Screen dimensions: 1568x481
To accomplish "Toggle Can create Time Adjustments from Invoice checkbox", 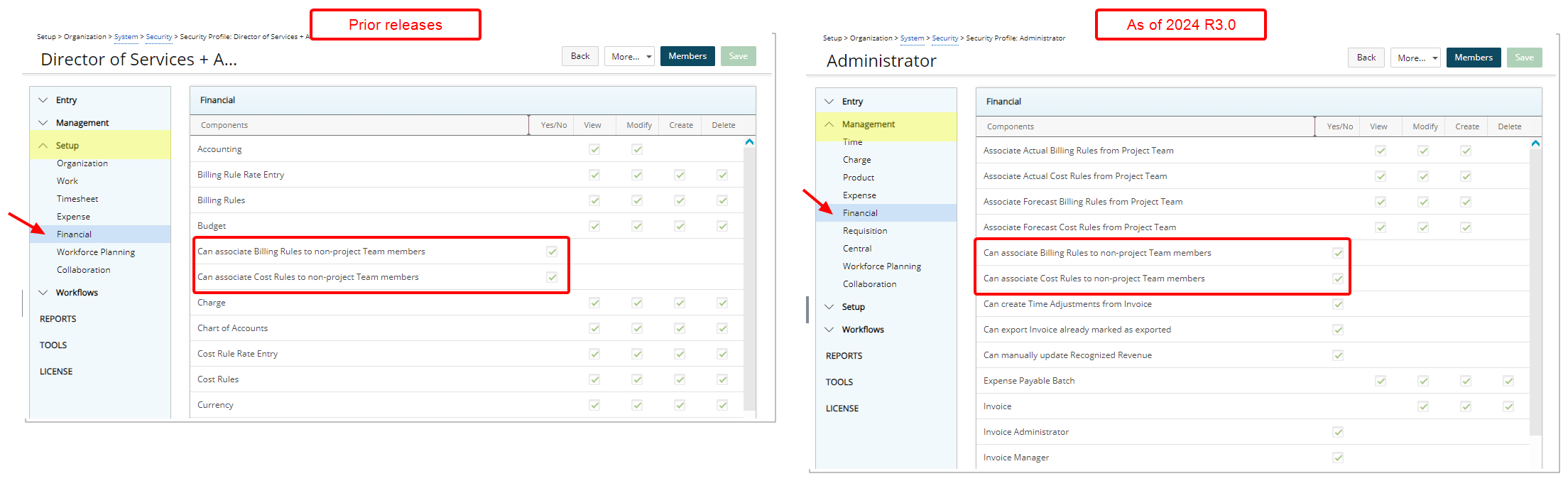I will (1338, 304).
